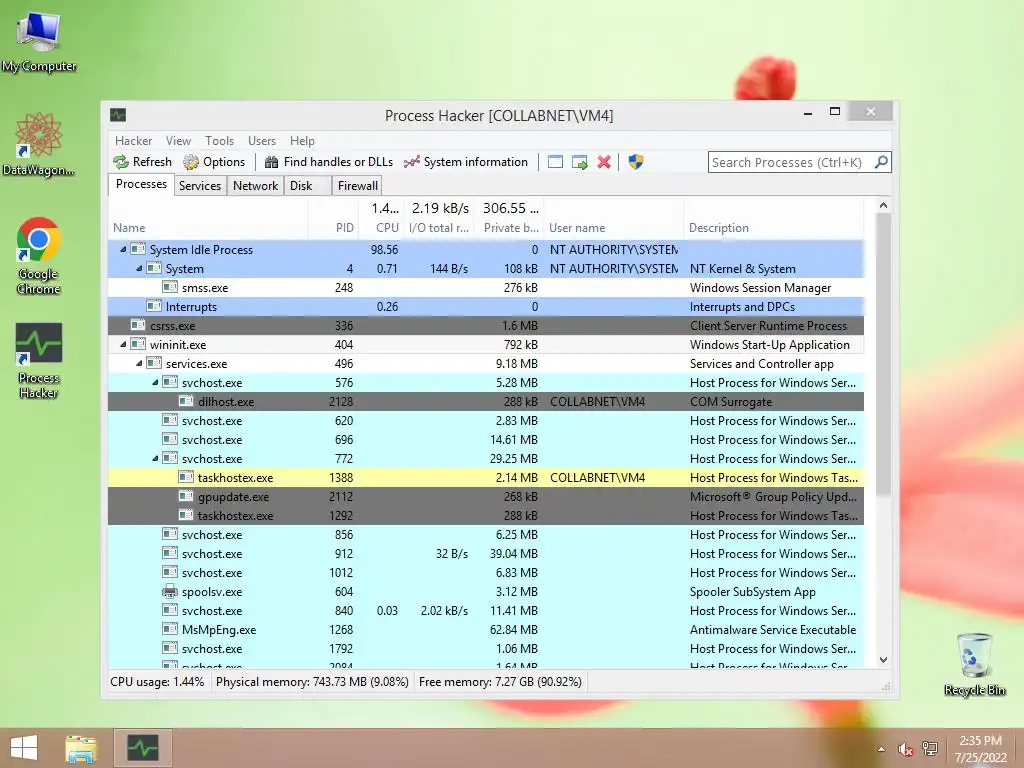Select the csrss.exe process icon
This screenshot has height=768, width=1024.
[138, 325]
